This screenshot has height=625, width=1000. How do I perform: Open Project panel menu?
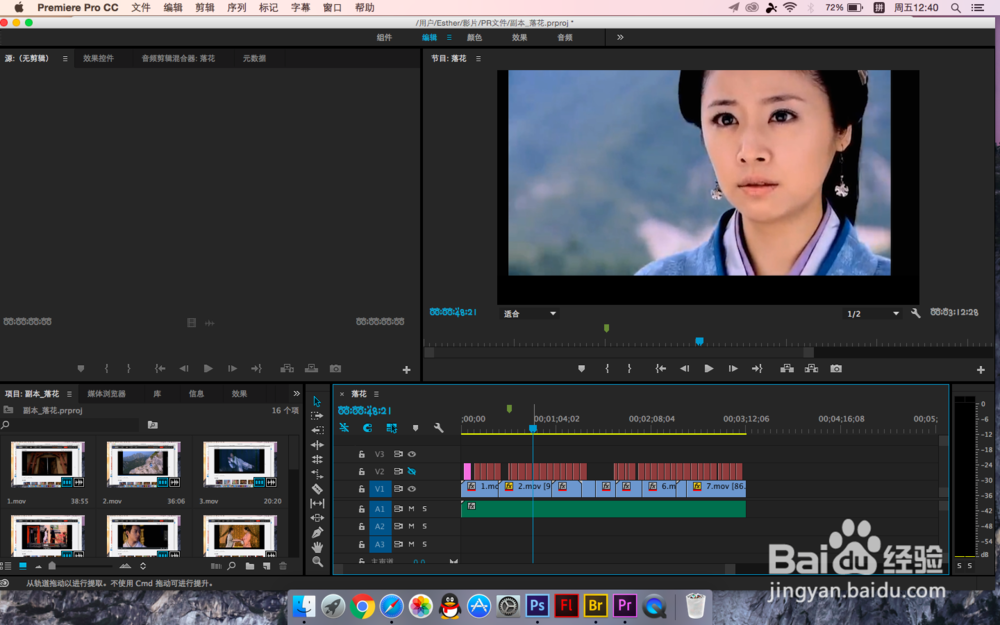[70, 394]
